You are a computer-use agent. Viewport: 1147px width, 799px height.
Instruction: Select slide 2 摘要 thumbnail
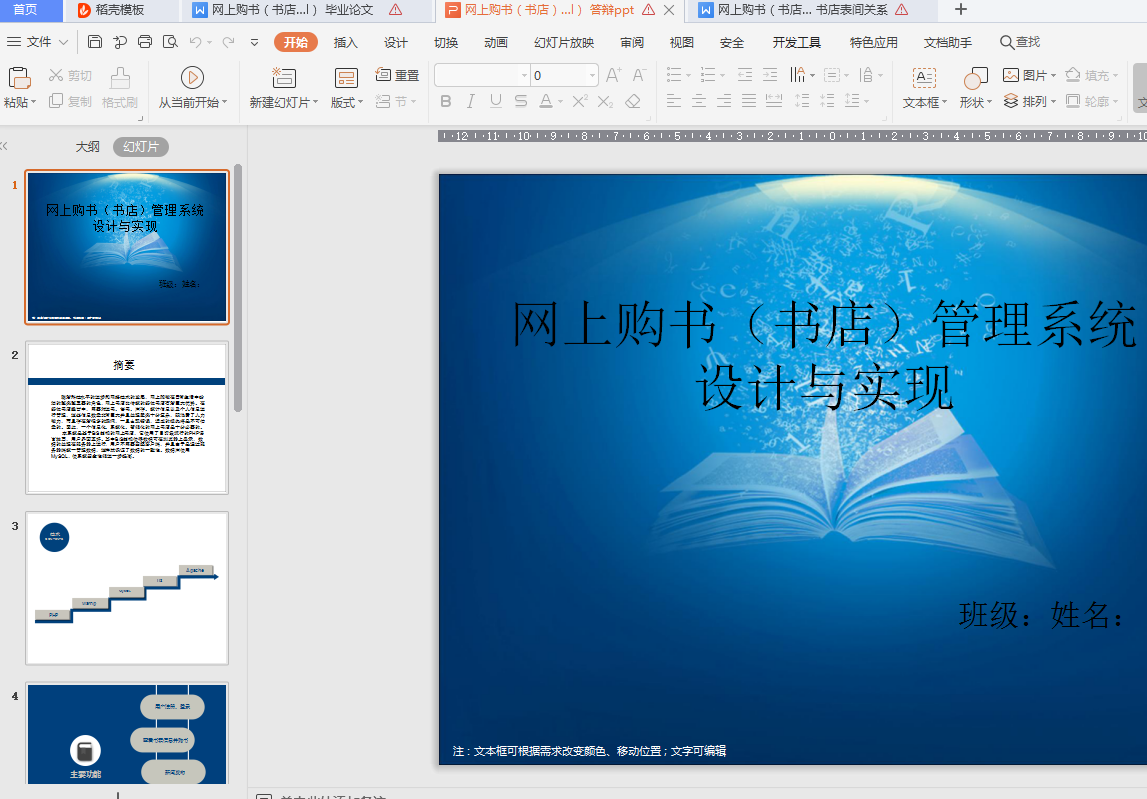127,418
